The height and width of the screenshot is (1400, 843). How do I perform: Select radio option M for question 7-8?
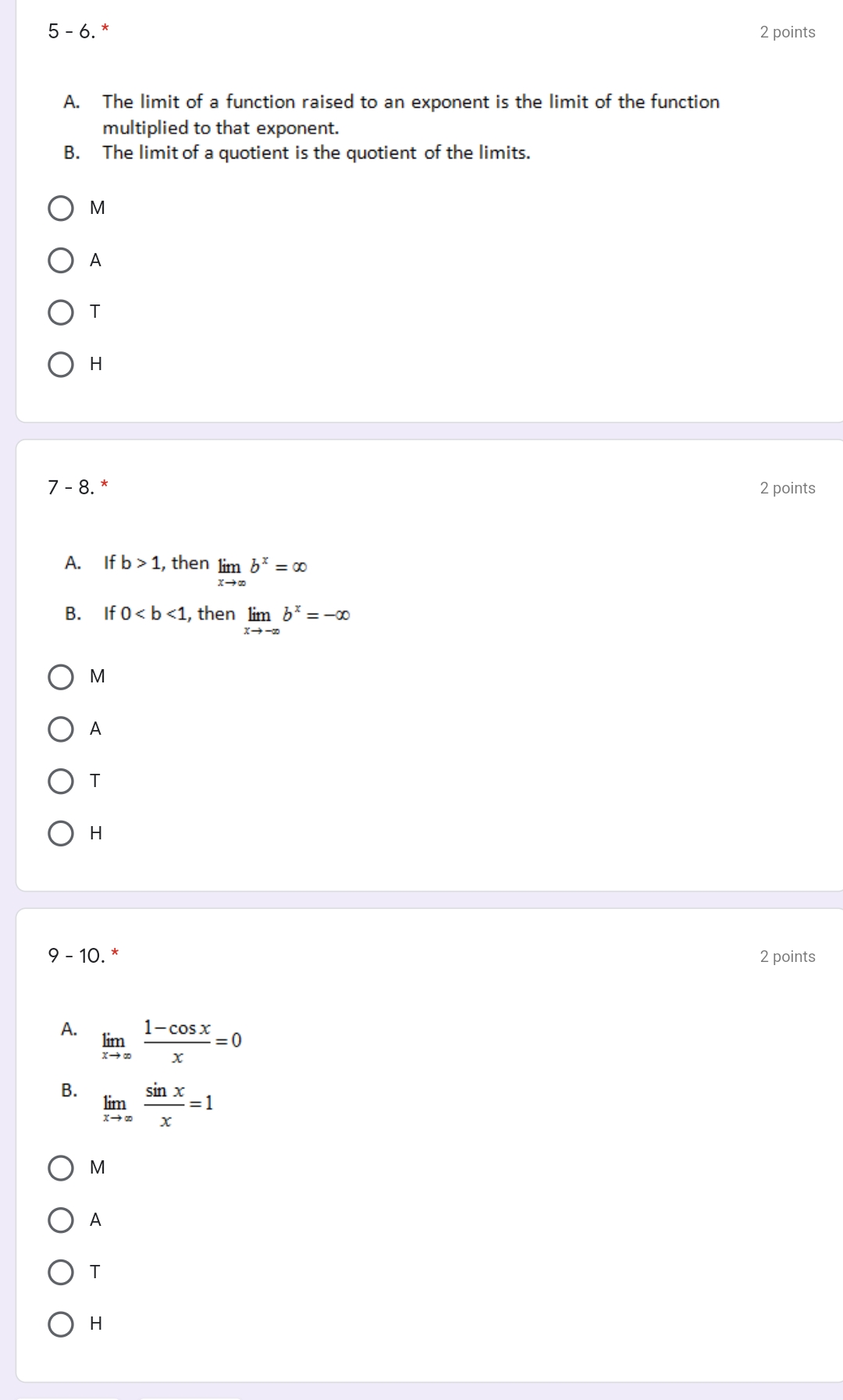[x=62, y=675]
